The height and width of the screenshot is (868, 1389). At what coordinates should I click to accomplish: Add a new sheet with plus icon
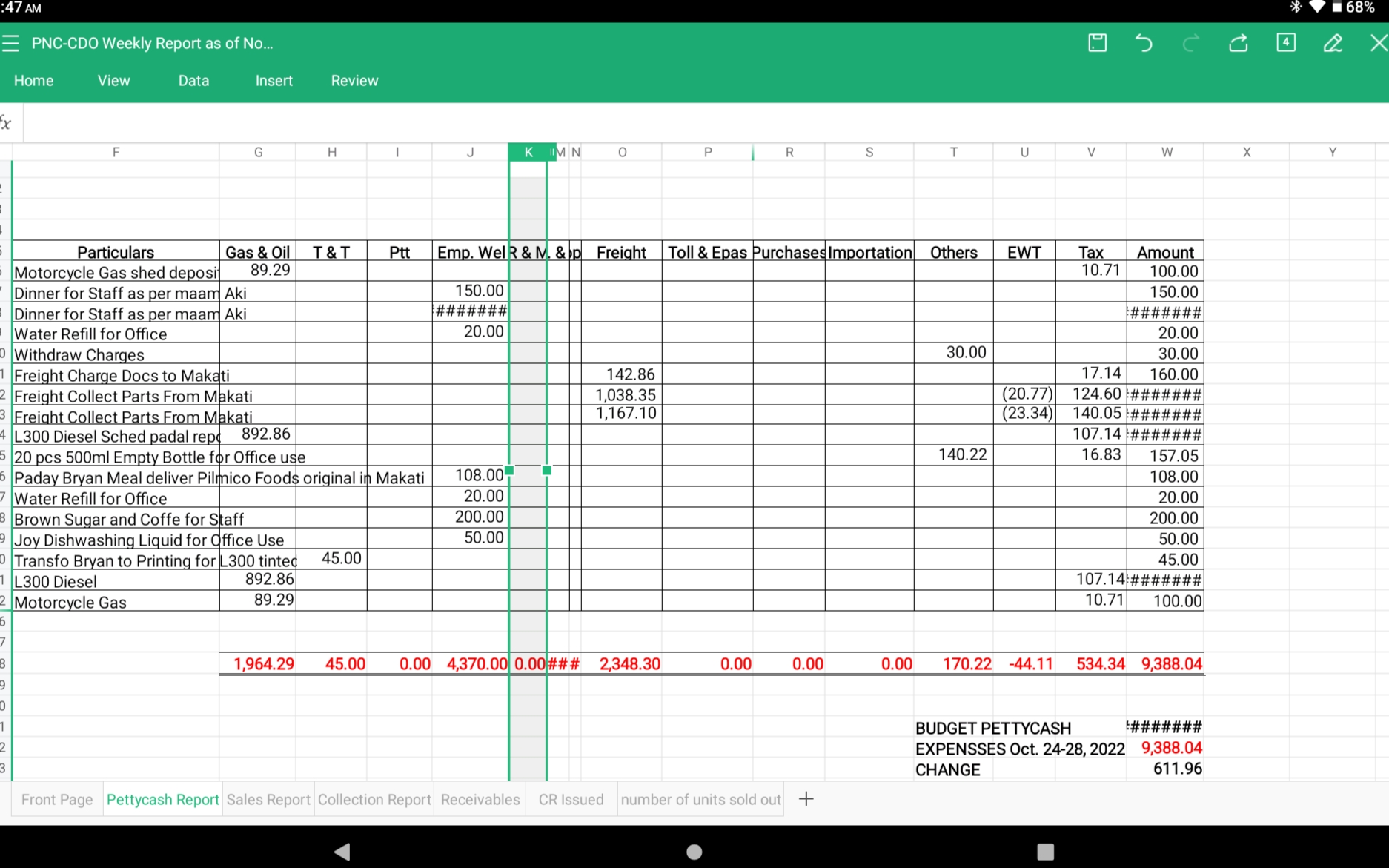[806, 799]
